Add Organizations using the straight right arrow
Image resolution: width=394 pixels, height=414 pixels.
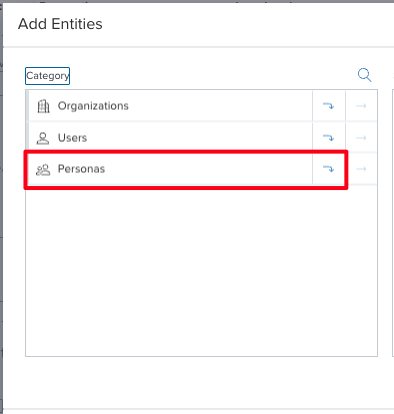[x=361, y=106]
